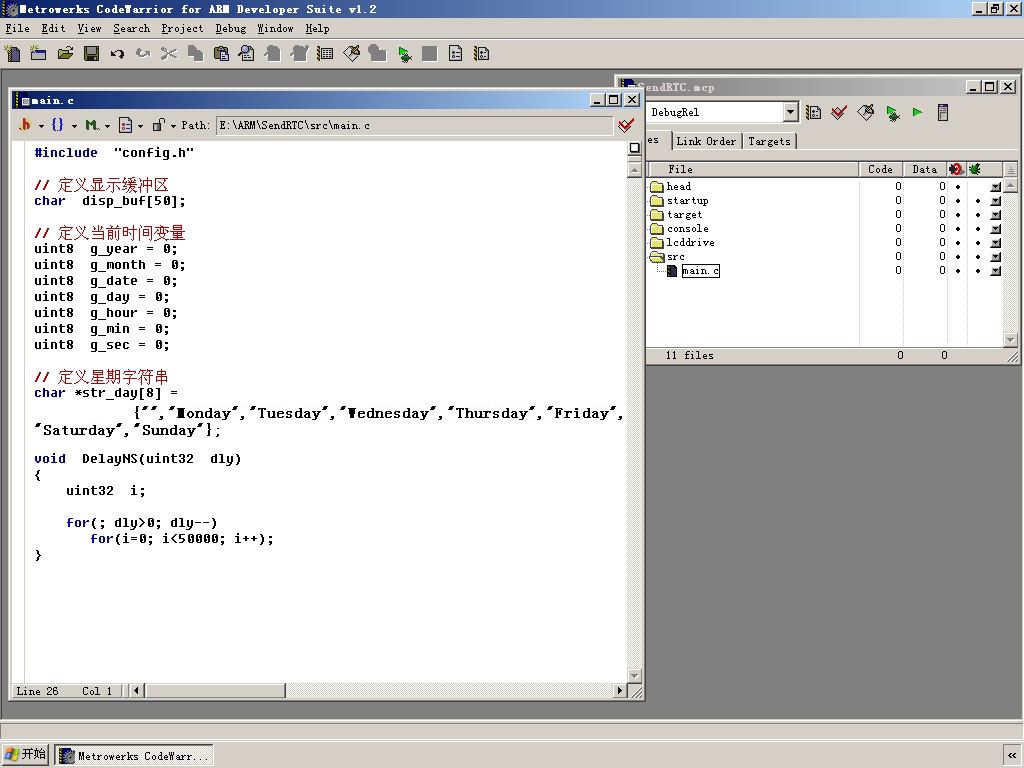Image resolution: width=1024 pixels, height=768 pixels.
Task: Click the 开始 Start button
Action: pos(25,754)
